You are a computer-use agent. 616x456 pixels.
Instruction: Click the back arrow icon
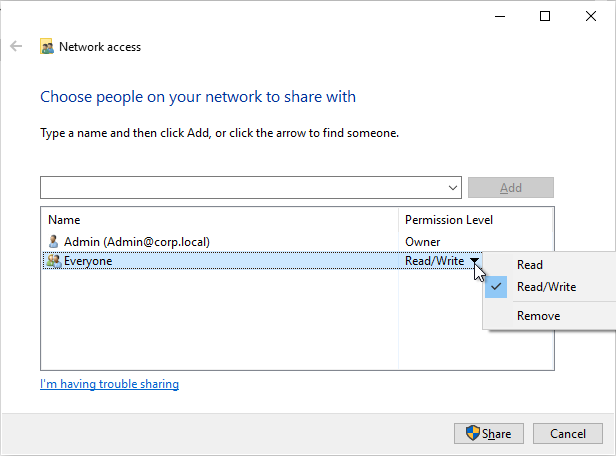(16, 46)
